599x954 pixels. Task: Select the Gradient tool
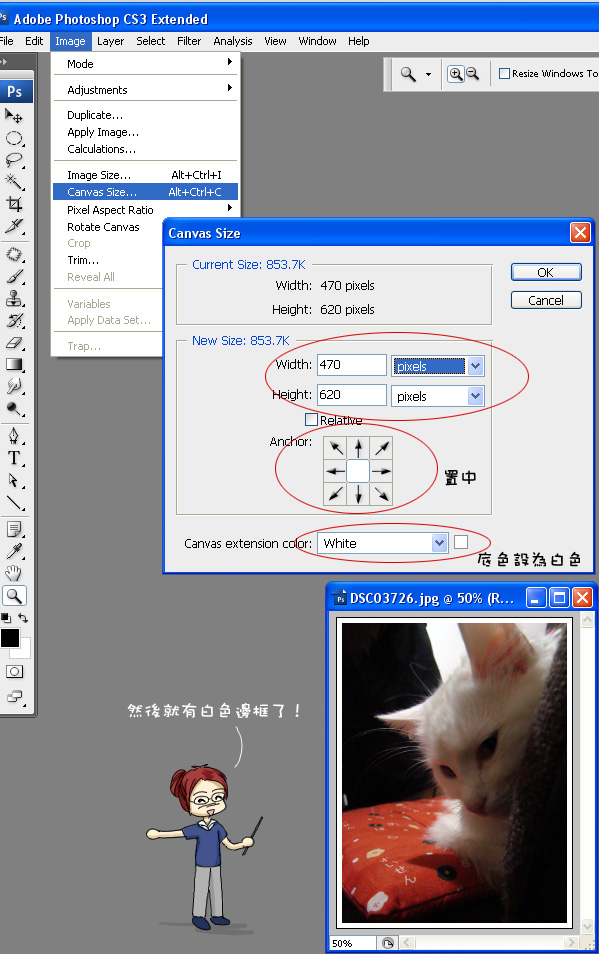click(x=14, y=364)
